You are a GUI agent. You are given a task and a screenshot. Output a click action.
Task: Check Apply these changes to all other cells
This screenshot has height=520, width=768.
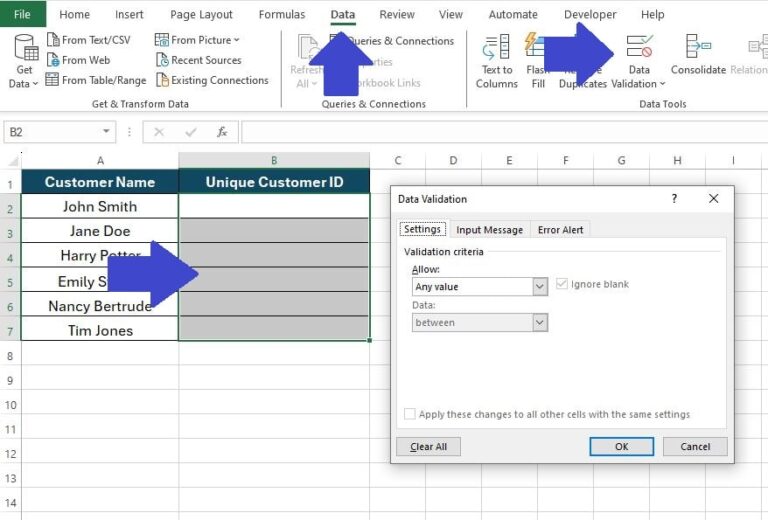point(410,414)
